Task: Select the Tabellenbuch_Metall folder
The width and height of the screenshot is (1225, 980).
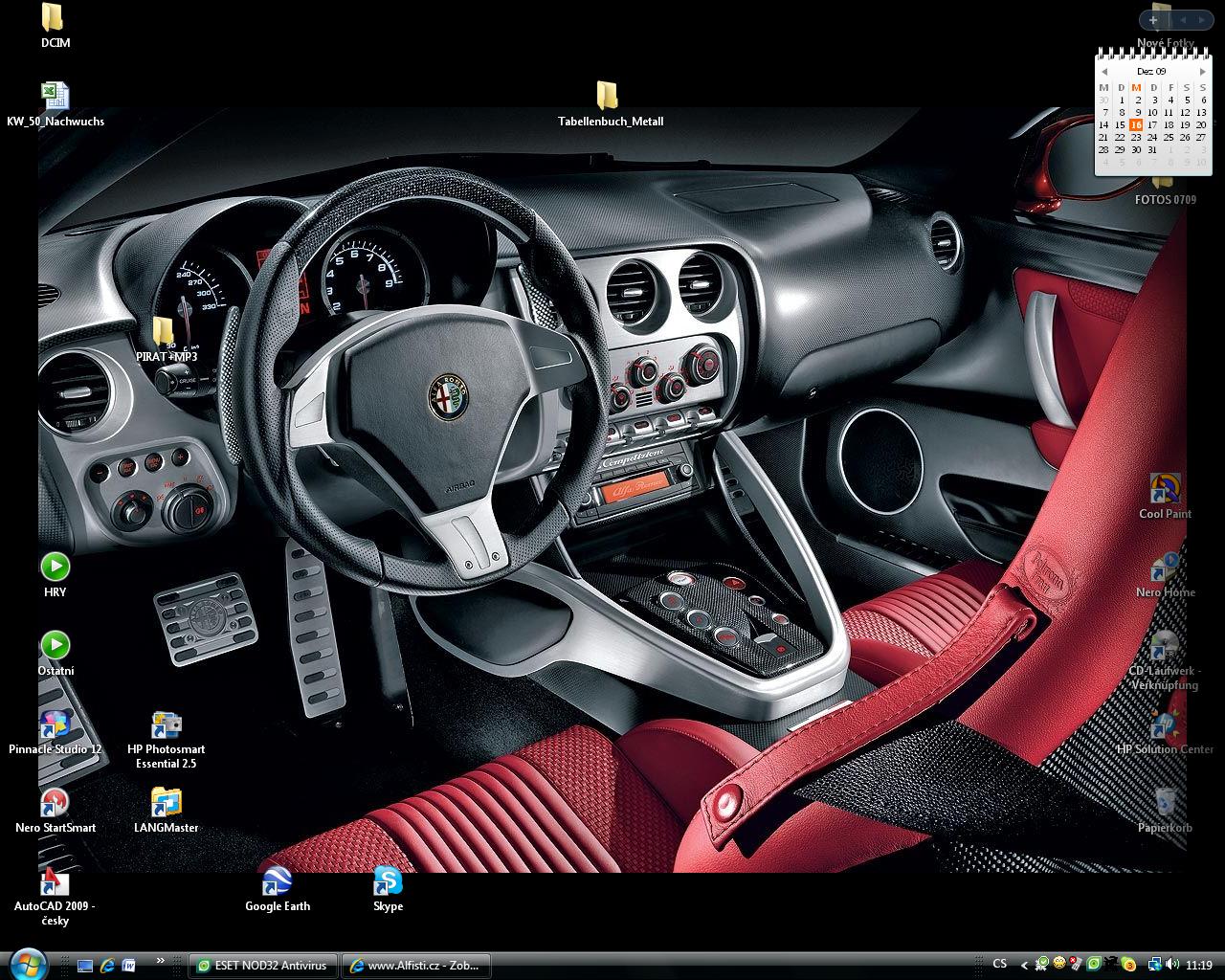Action: 608,97
